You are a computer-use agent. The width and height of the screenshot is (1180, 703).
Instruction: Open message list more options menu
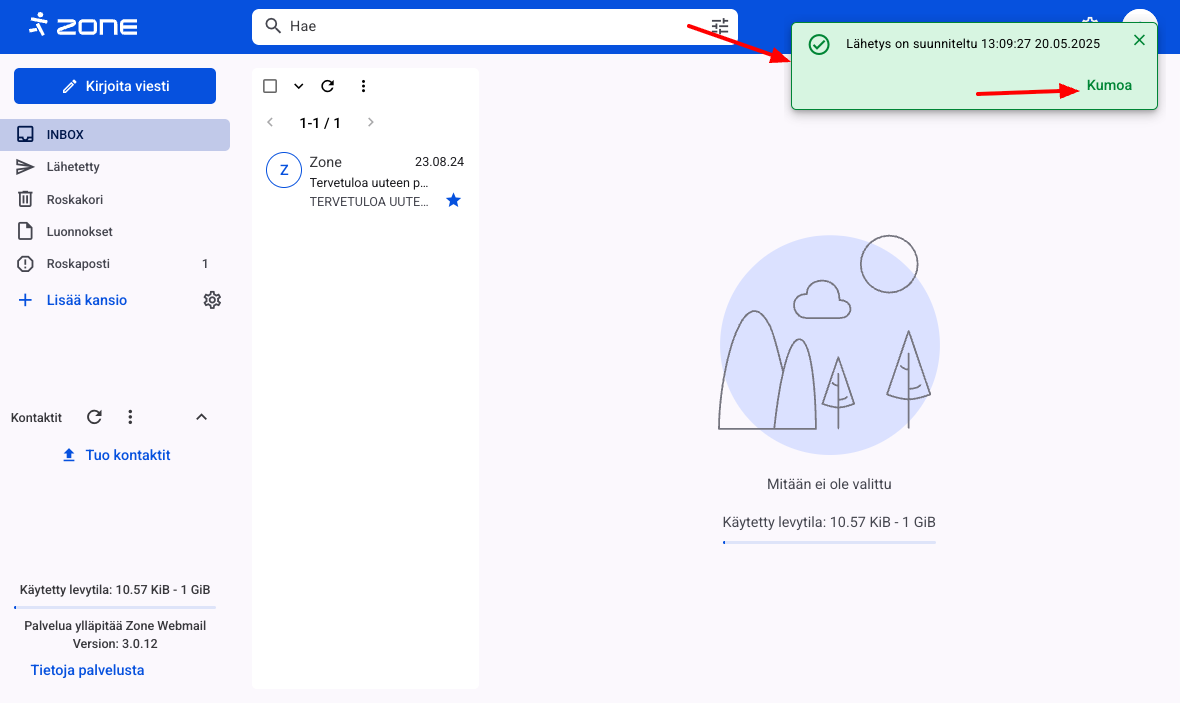click(x=363, y=86)
